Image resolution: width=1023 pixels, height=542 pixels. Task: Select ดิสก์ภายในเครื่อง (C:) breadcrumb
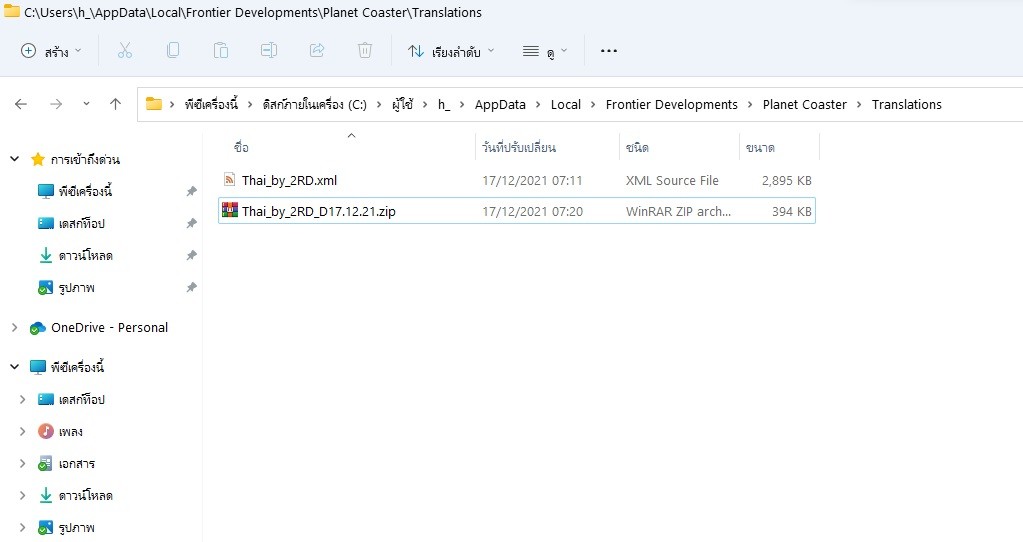314,104
